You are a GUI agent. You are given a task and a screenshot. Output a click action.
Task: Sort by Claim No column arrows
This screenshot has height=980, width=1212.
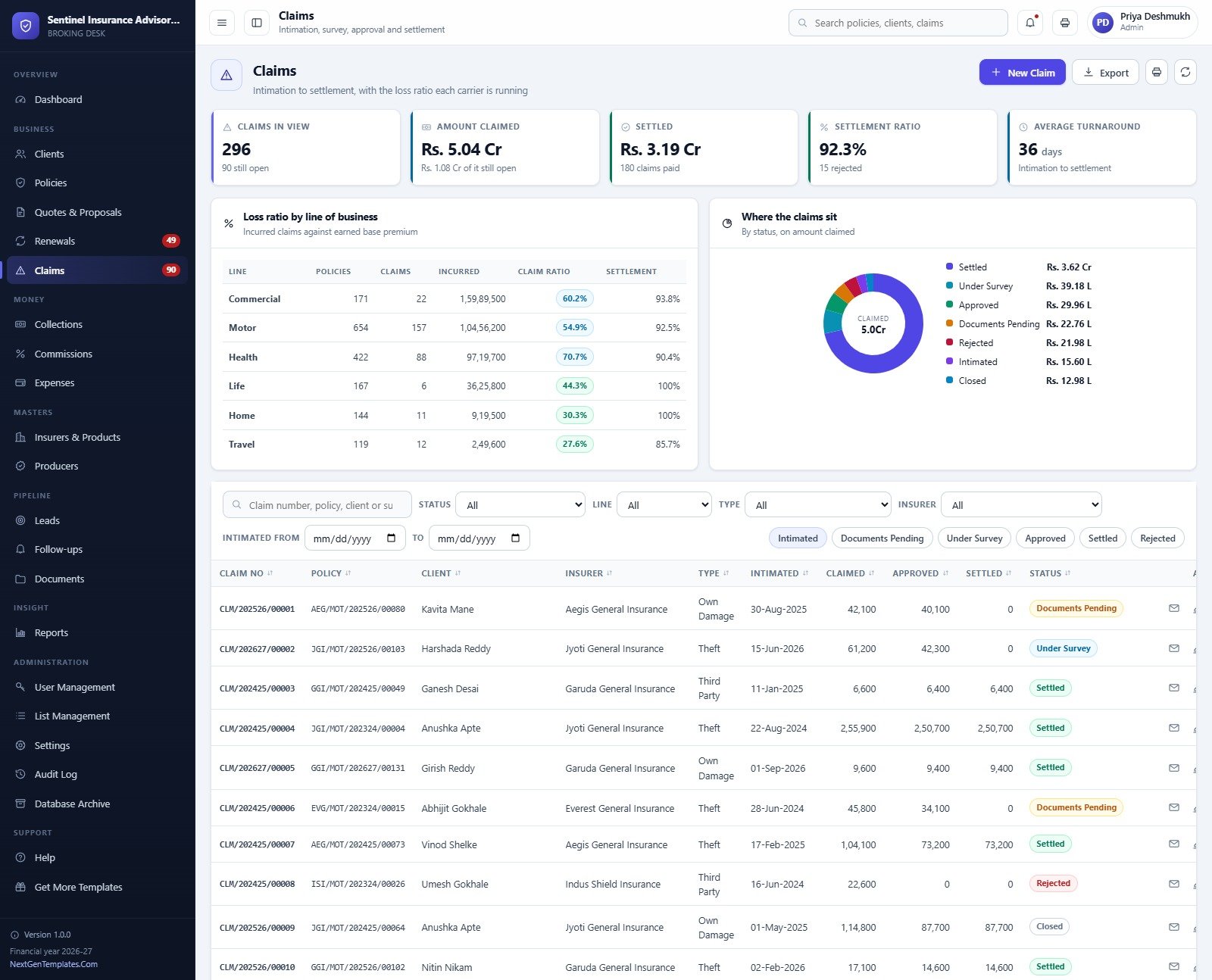coord(270,573)
